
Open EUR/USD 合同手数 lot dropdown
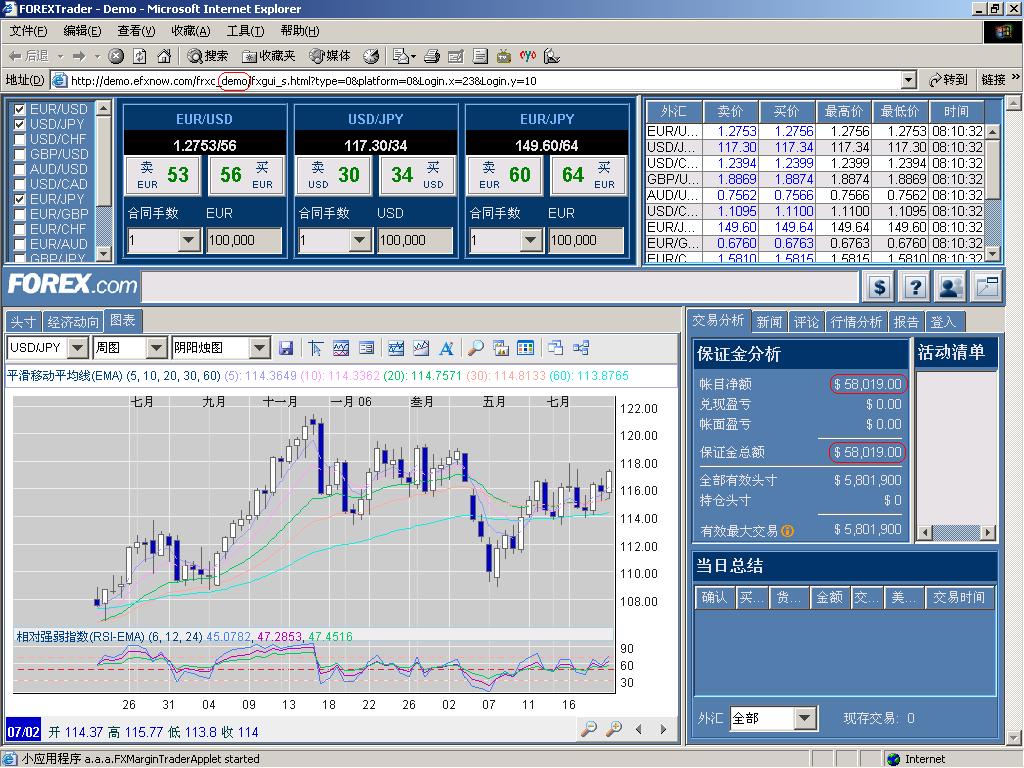(x=189, y=240)
